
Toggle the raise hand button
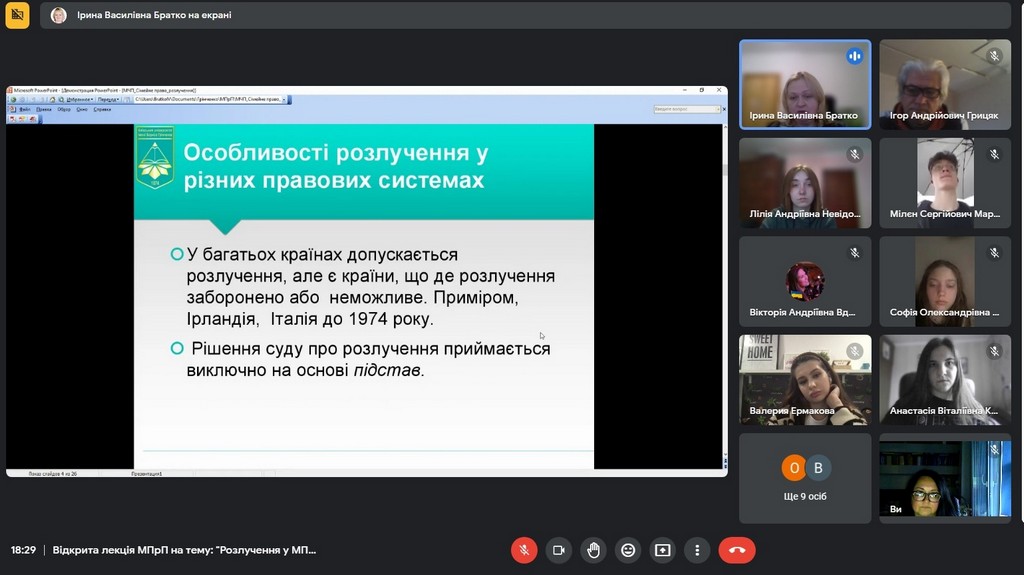click(x=593, y=550)
